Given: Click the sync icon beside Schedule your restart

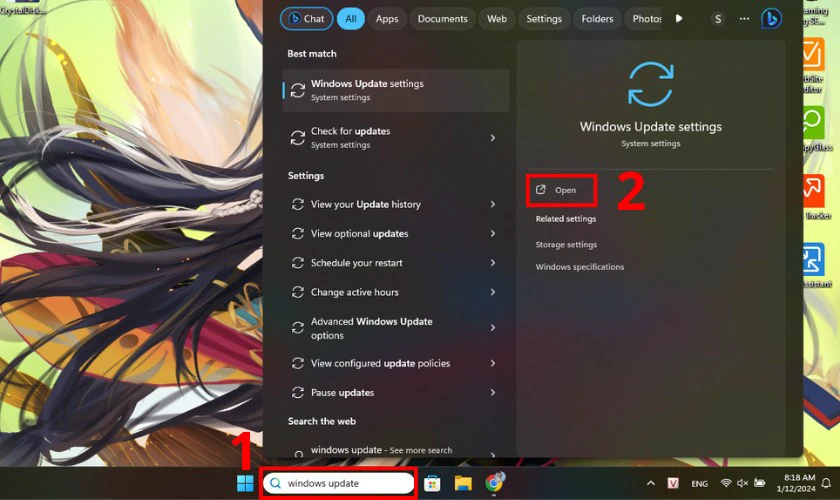Looking at the screenshot, I should click(298, 263).
